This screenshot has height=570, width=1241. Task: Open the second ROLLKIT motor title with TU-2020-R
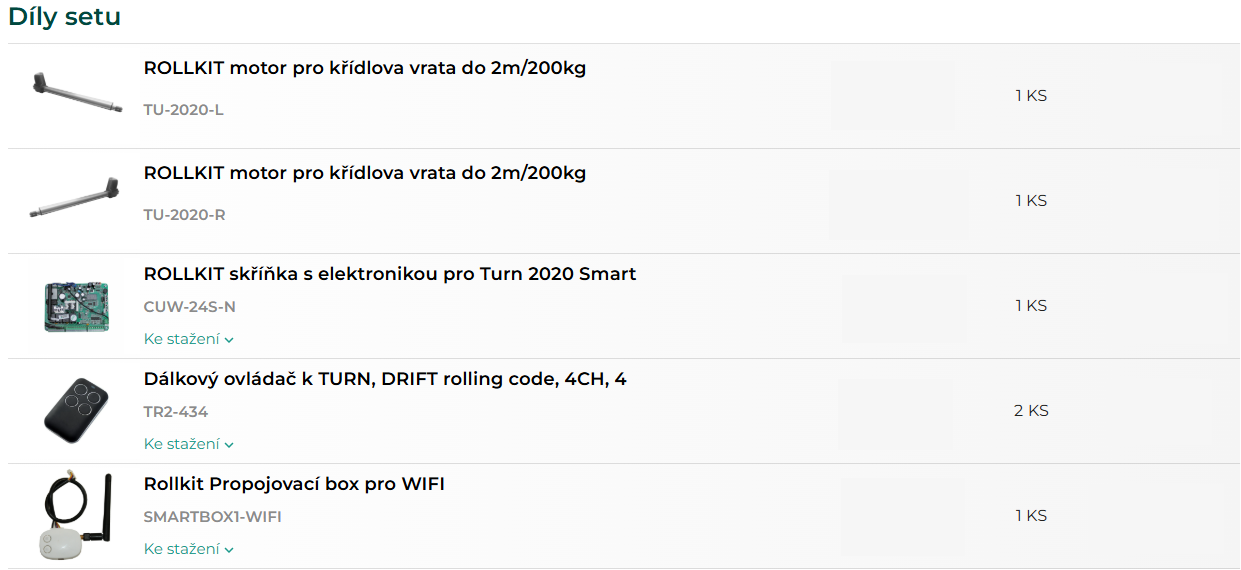[365, 173]
